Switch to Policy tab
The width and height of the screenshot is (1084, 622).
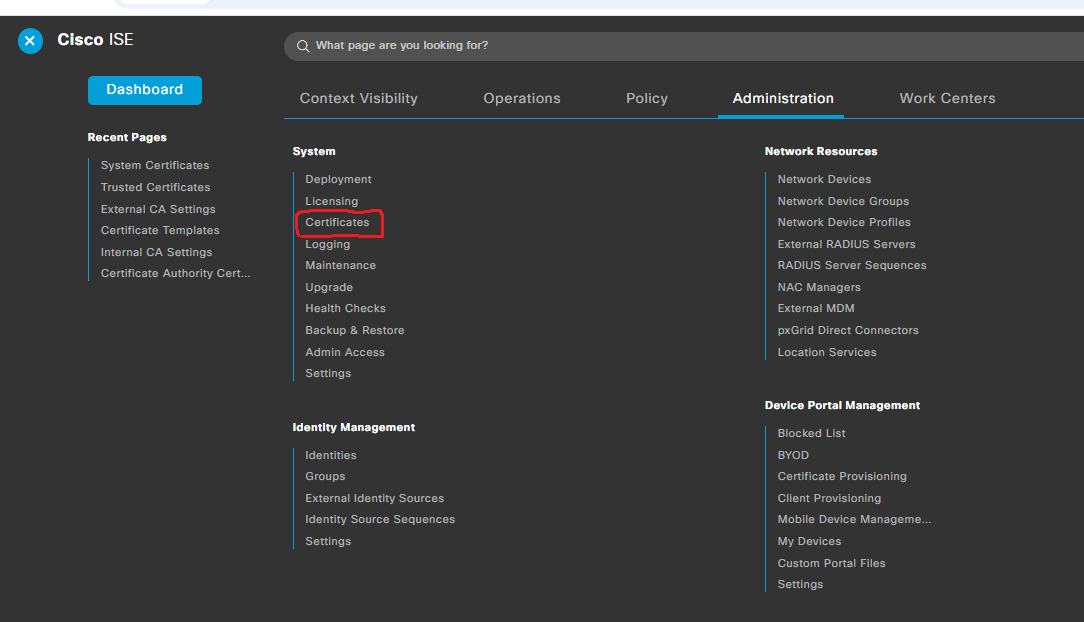click(x=646, y=98)
